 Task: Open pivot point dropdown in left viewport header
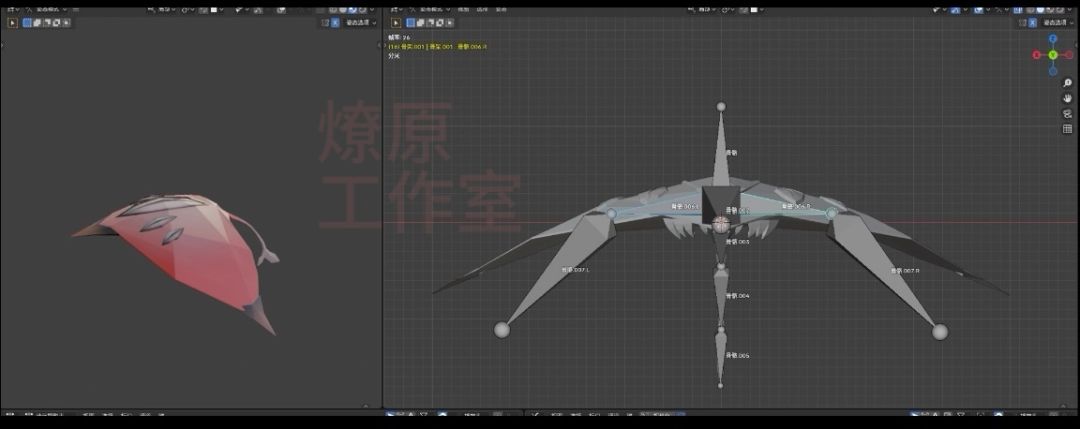point(187,10)
